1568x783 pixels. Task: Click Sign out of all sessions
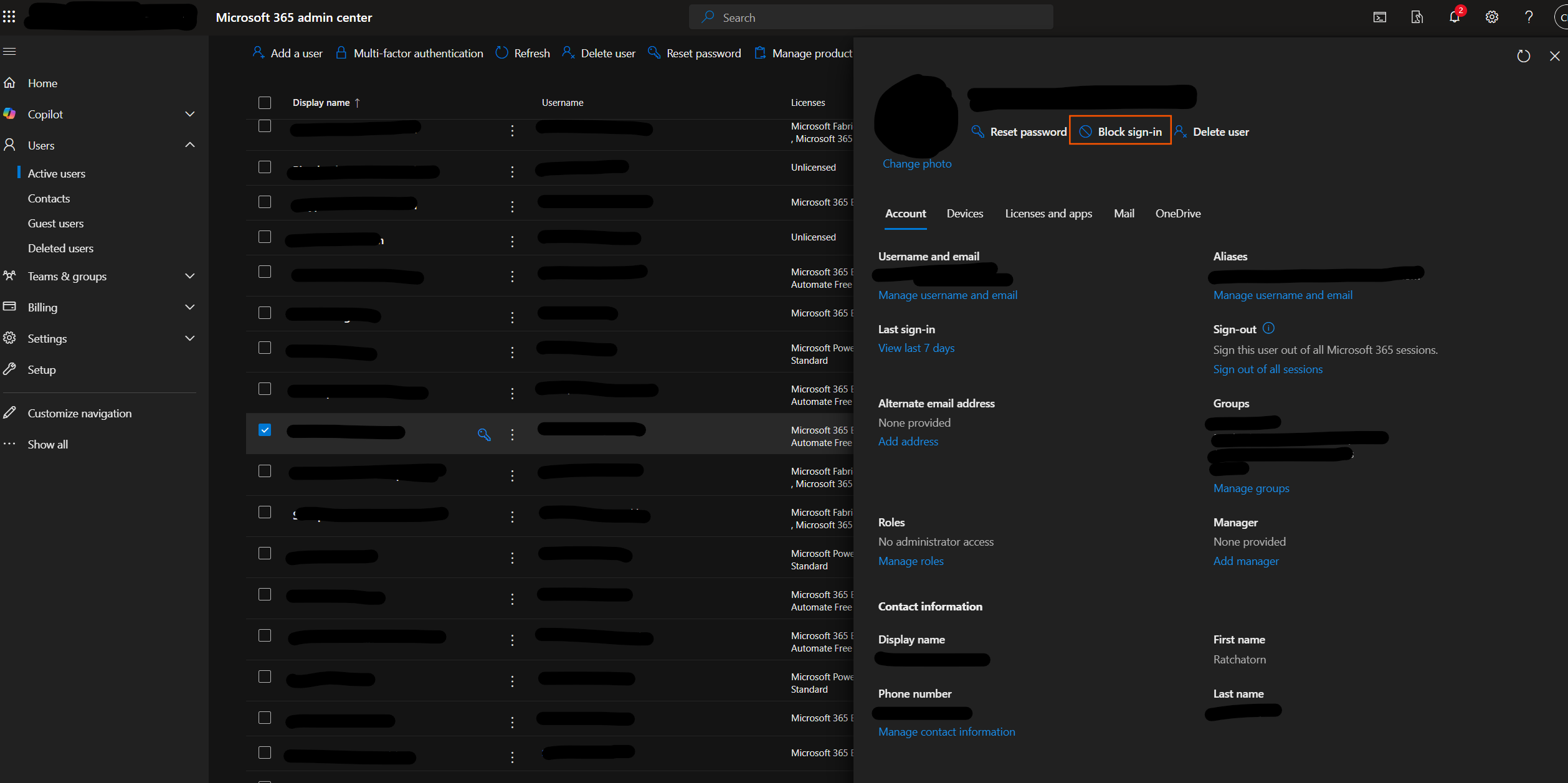pos(1268,369)
